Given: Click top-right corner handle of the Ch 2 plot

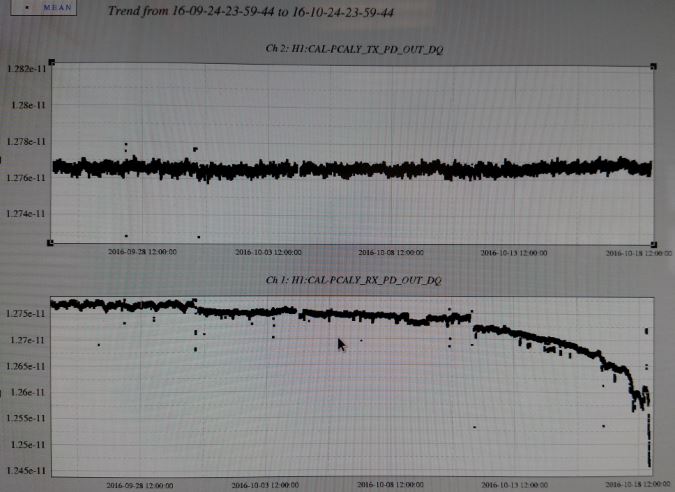Looking at the screenshot, I should click(x=653, y=66).
